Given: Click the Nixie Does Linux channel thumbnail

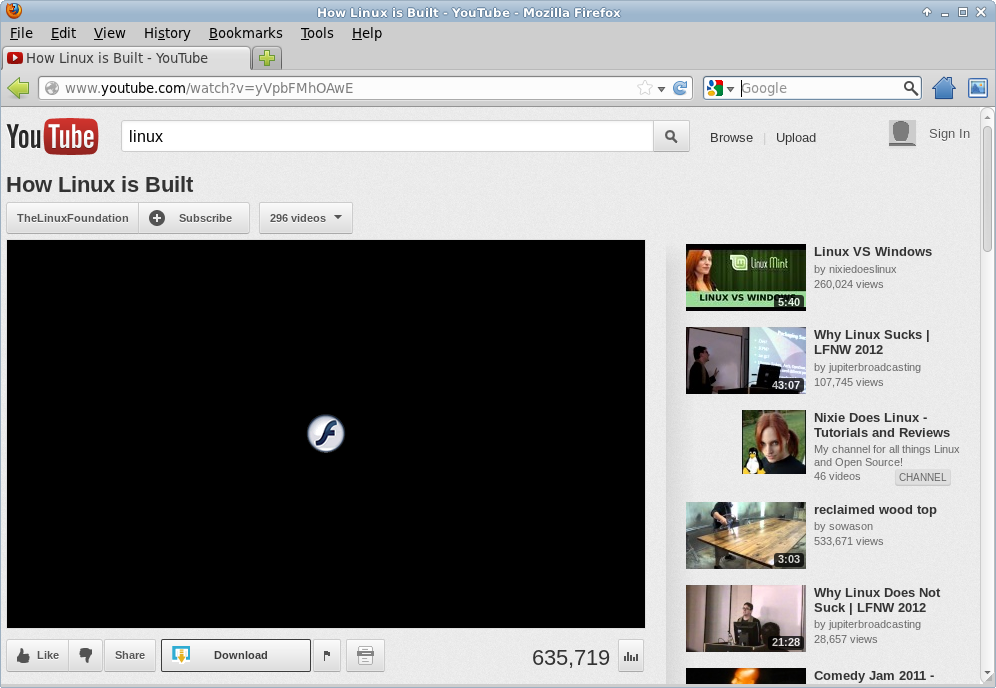Looking at the screenshot, I should pos(774,442).
